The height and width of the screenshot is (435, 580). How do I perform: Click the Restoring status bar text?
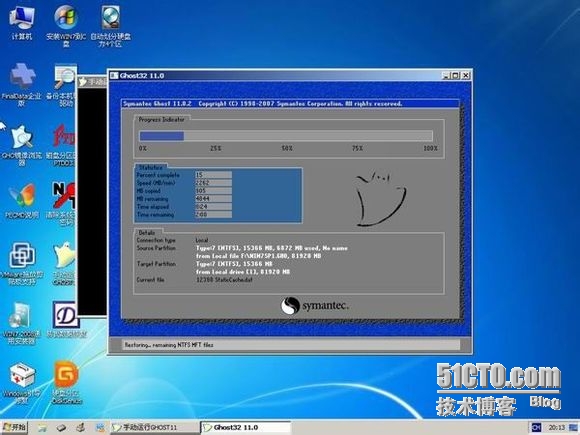169,345
